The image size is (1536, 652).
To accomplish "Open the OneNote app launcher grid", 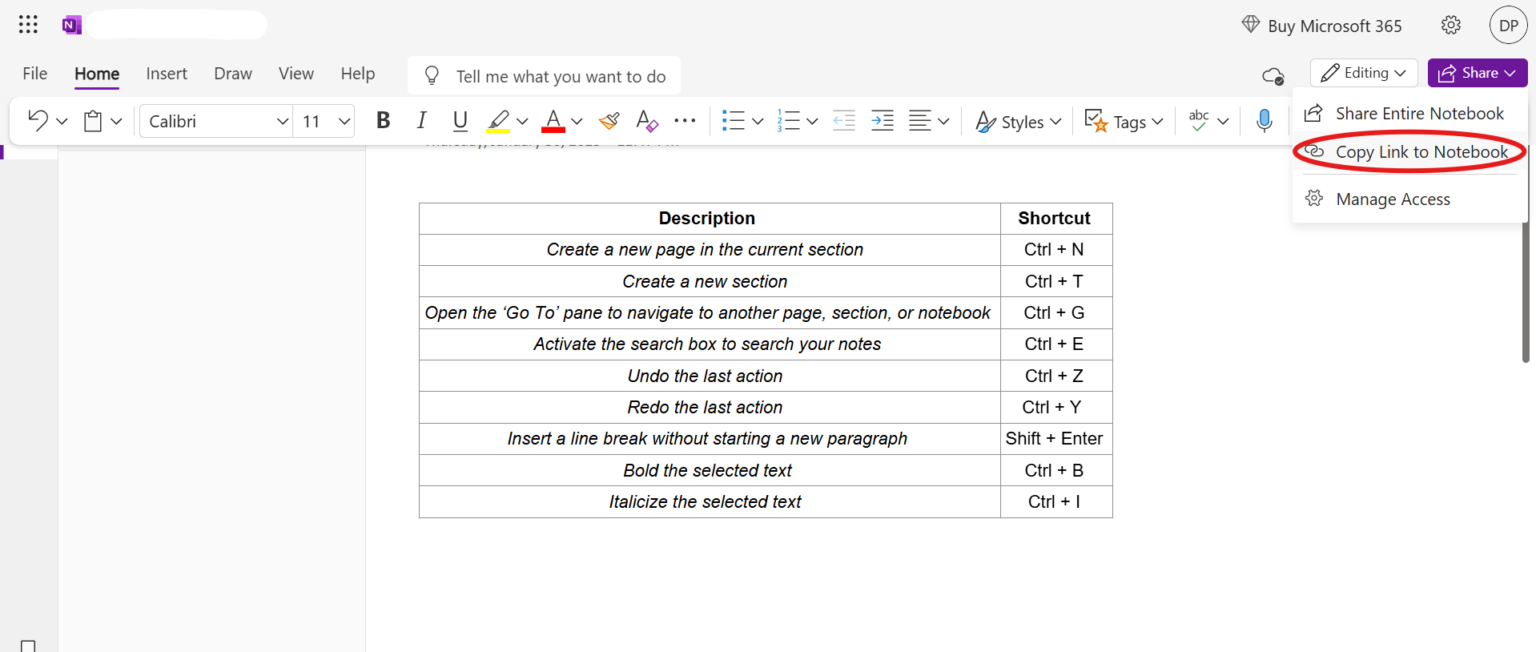I will point(27,24).
